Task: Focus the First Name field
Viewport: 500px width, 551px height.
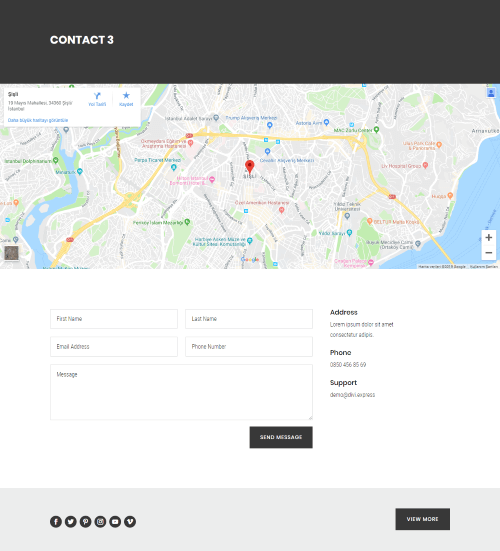Action: (x=114, y=319)
